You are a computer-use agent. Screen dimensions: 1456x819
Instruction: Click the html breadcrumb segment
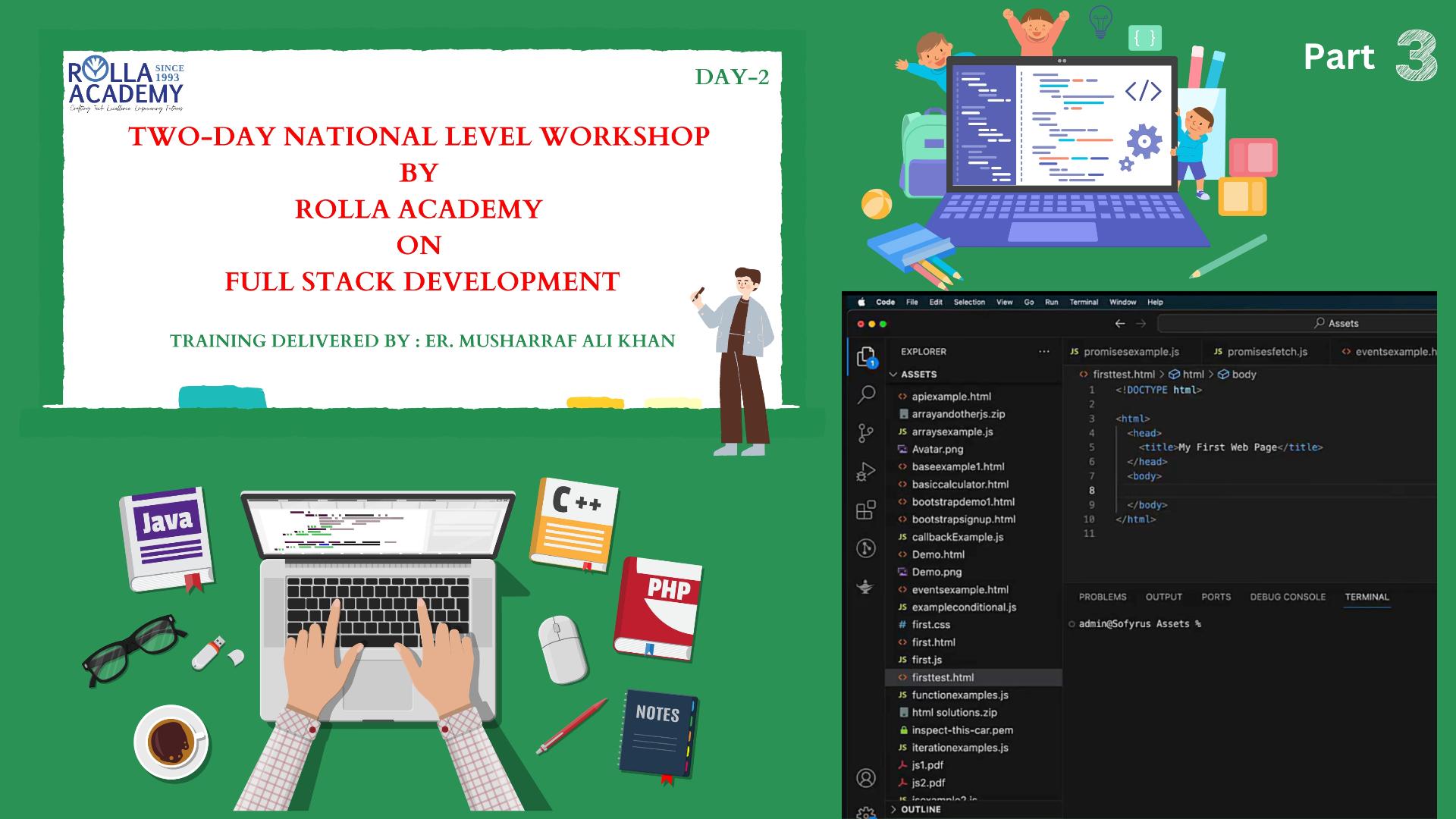coord(1193,375)
